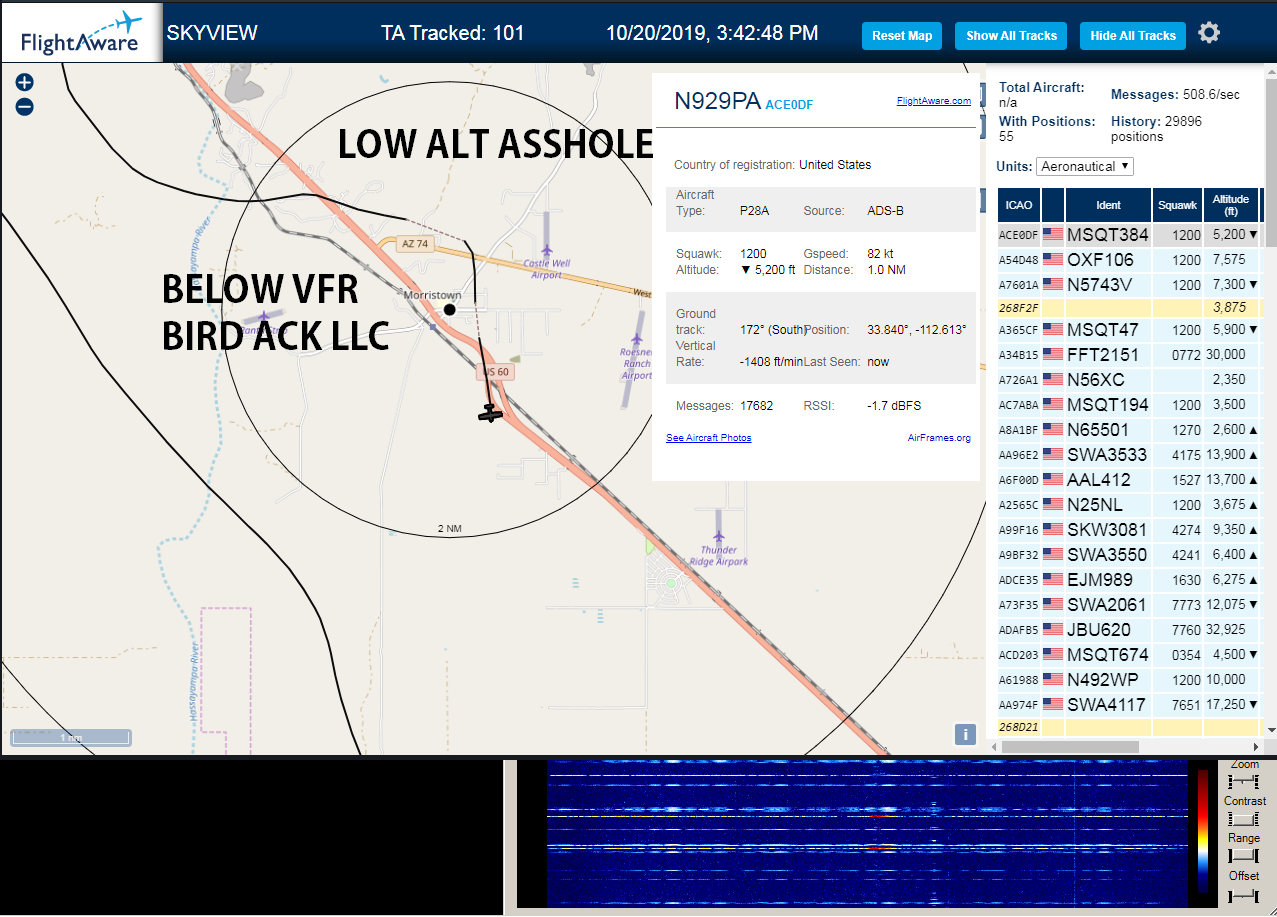Image resolution: width=1277 pixels, height=917 pixels.
Task: Sort the table by Ident column header
Action: point(1109,205)
